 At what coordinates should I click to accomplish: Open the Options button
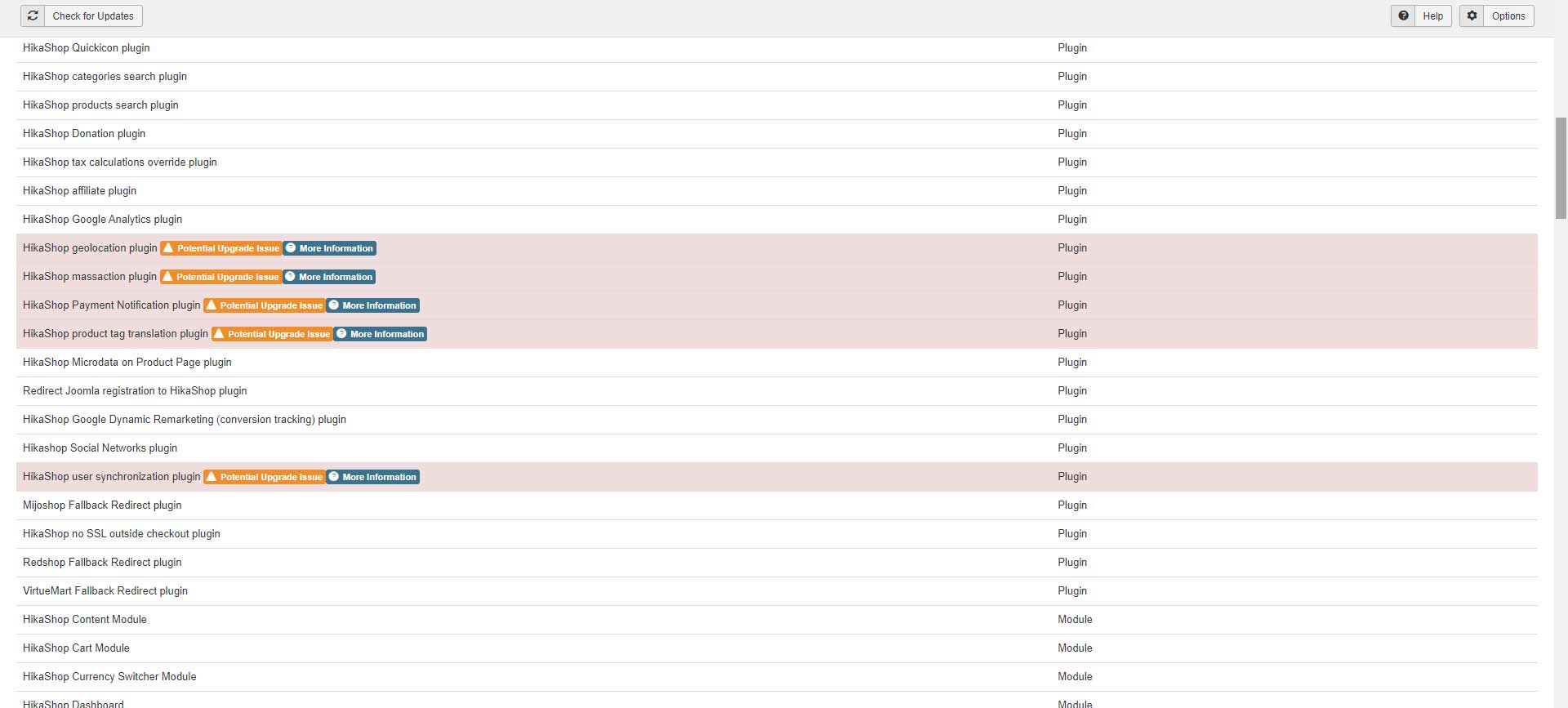pyautogui.click(x=1496, y=16)
